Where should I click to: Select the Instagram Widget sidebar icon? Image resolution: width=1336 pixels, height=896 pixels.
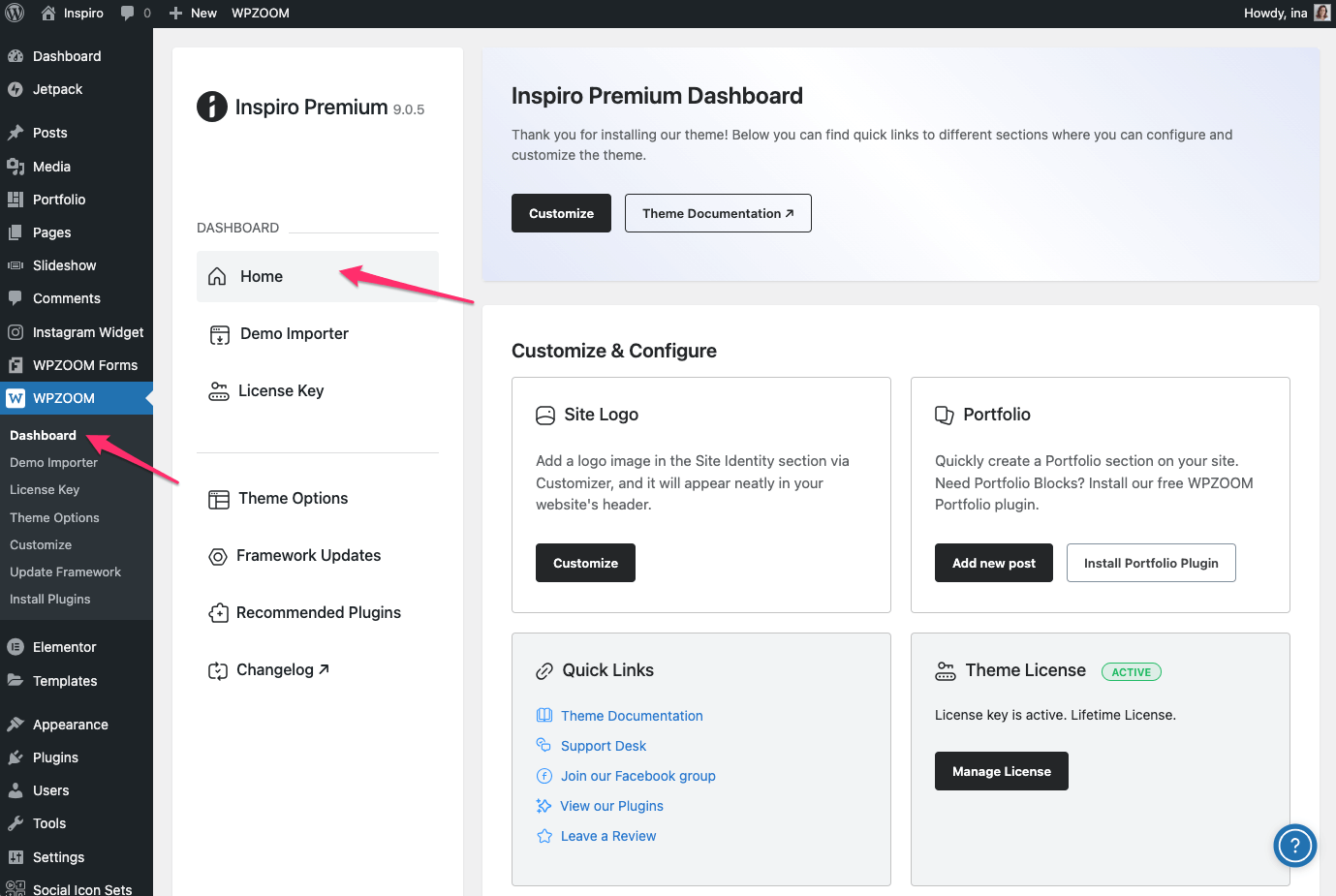tap(16, 332)
